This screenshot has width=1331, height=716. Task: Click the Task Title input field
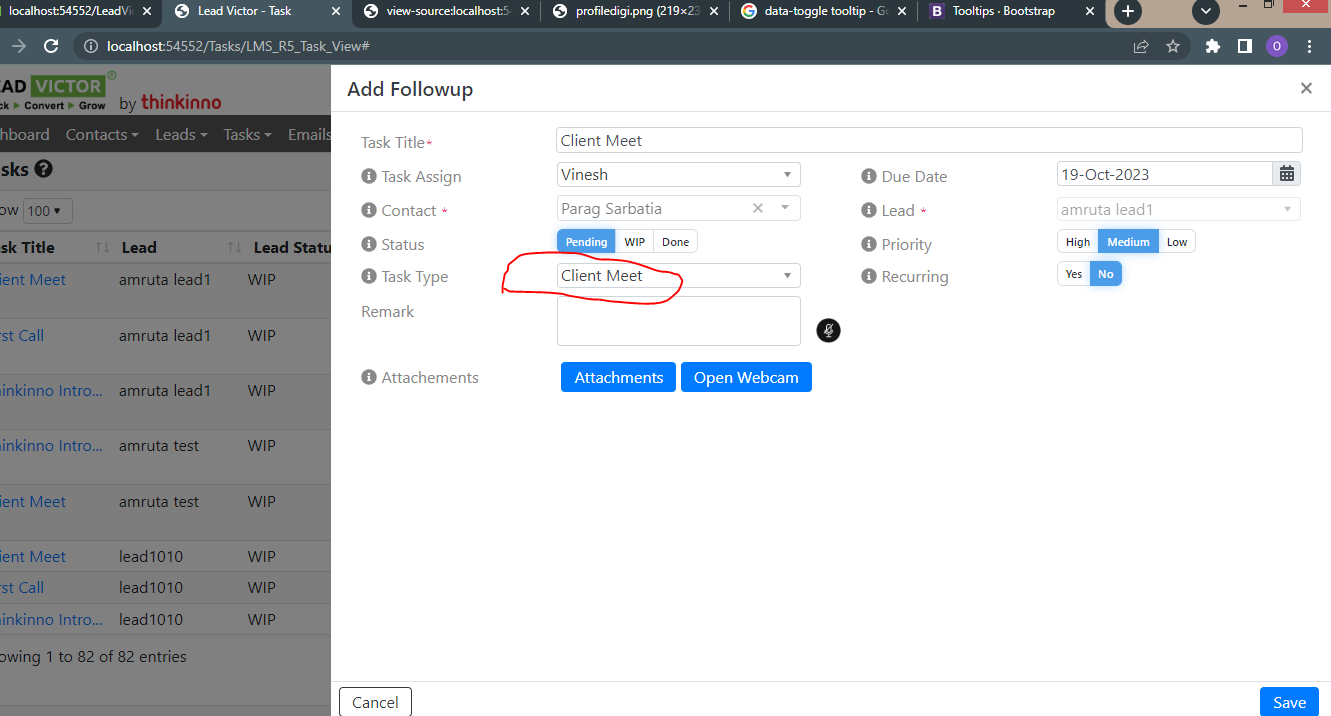929,140
